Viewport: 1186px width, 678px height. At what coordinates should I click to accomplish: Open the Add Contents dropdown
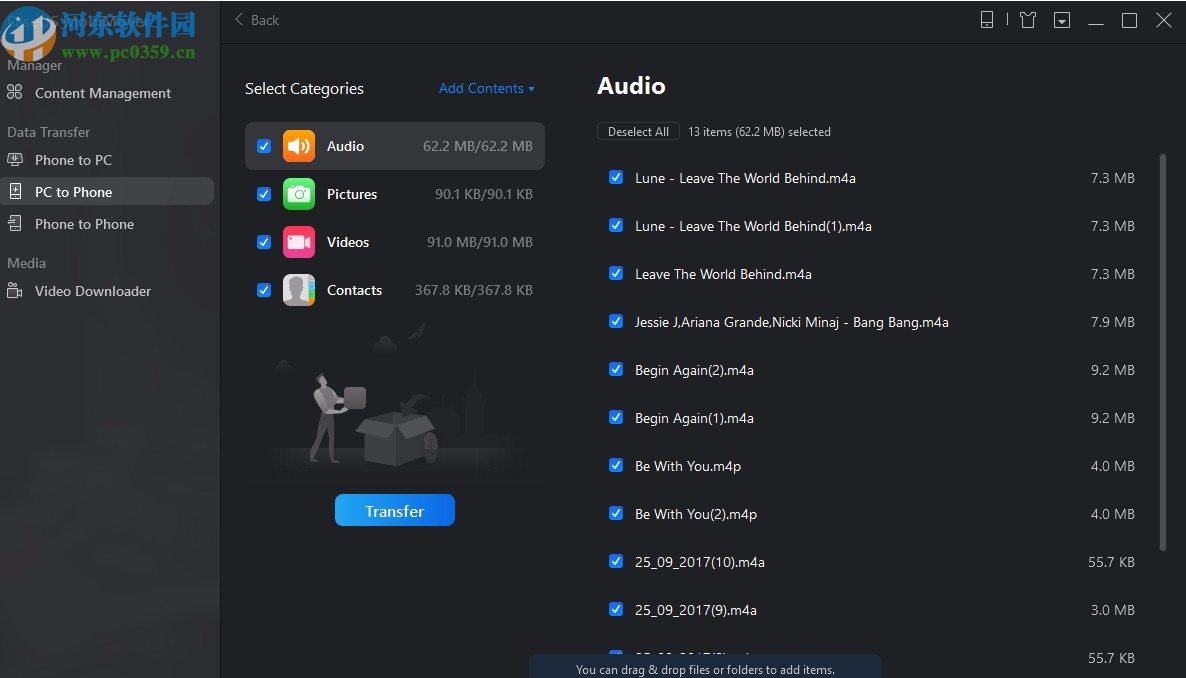click(x=487, y=88)
